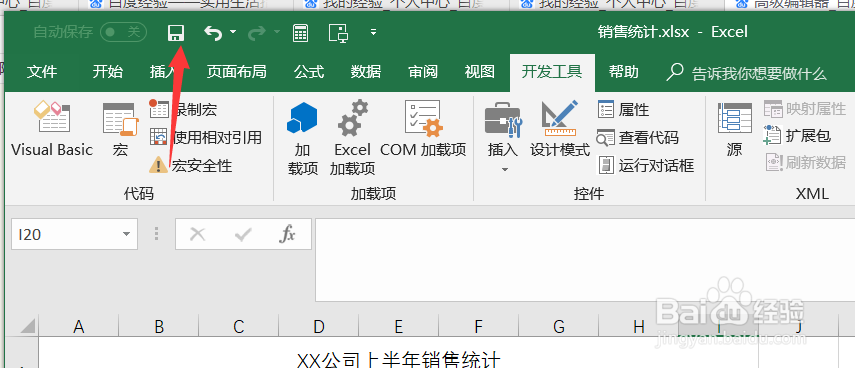This screenshot has width=855, height=368.
Task: Click 查看代码
Action: 638,137
